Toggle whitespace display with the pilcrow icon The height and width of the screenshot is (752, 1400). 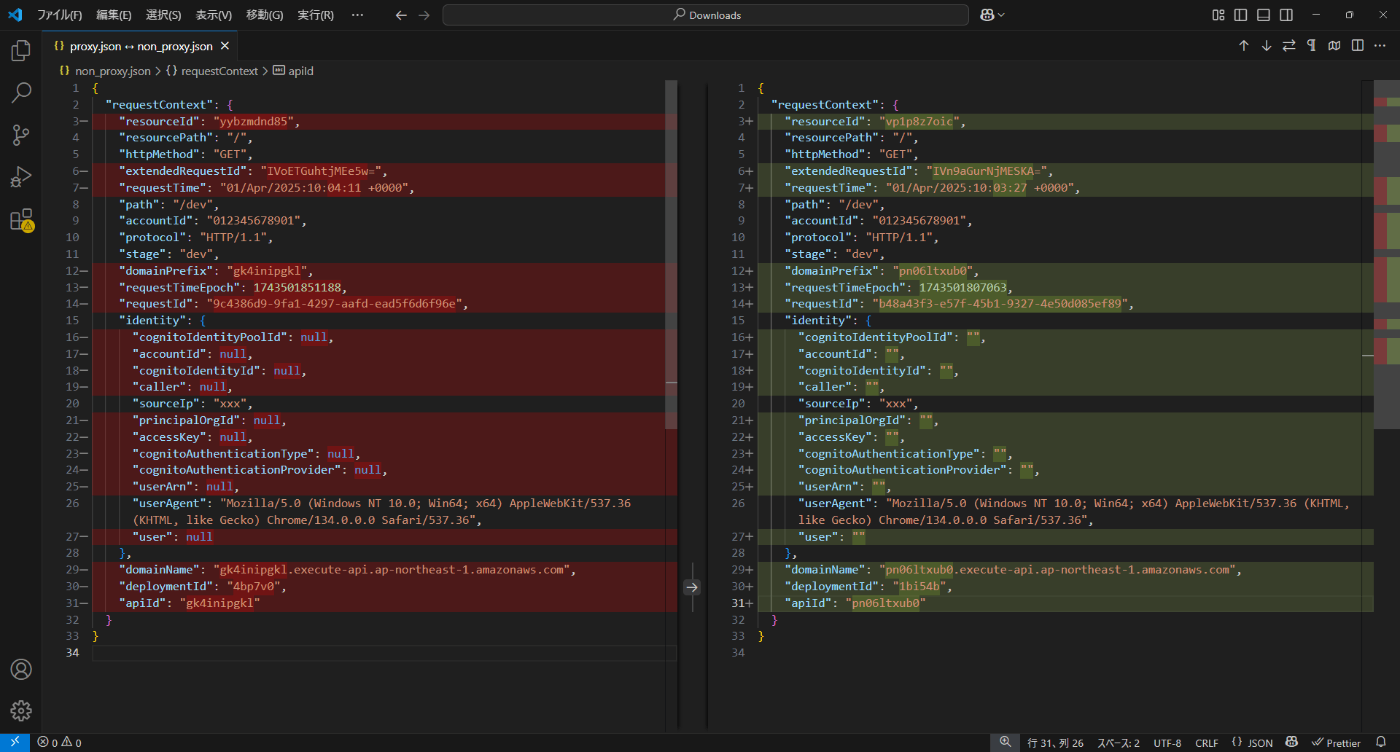[x=1311, y=46]
